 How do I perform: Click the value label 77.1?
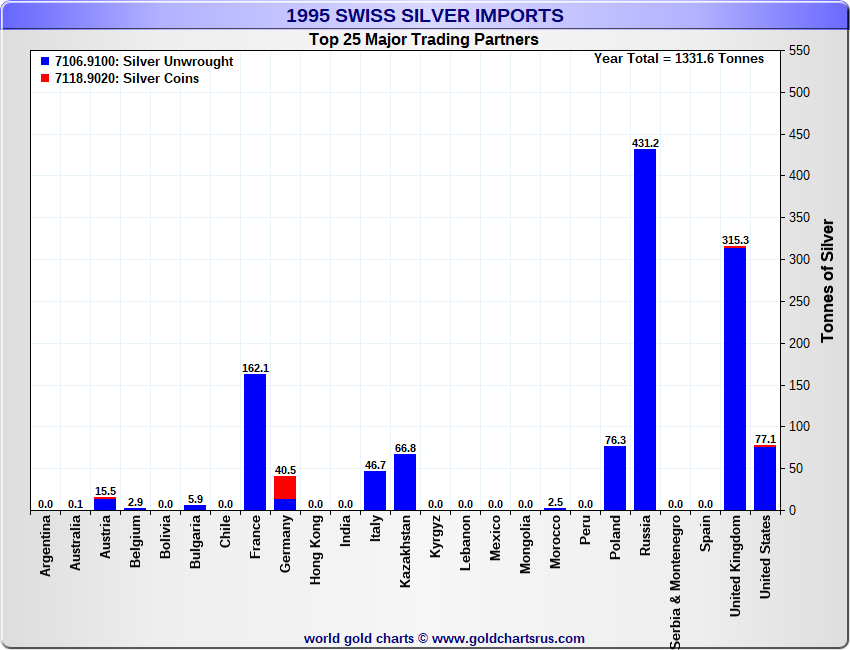(765, 439)
